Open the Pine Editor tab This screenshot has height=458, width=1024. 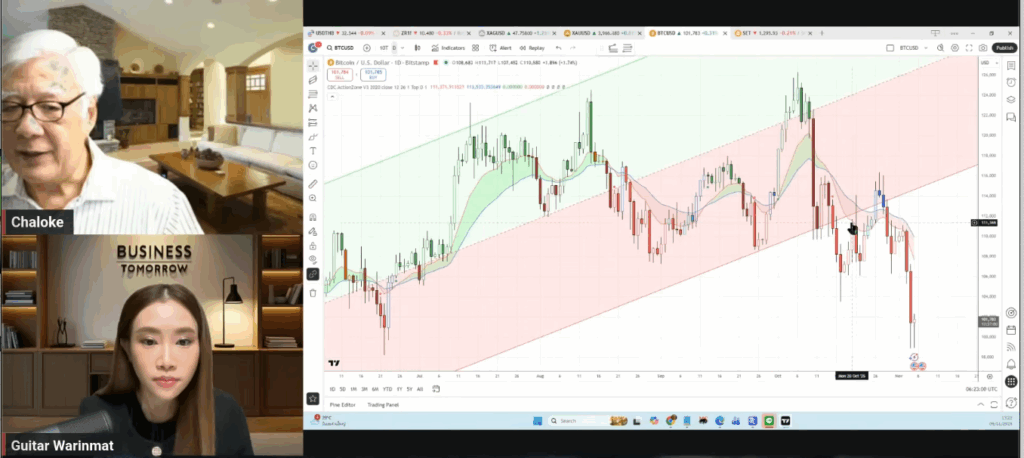point(342,404)
